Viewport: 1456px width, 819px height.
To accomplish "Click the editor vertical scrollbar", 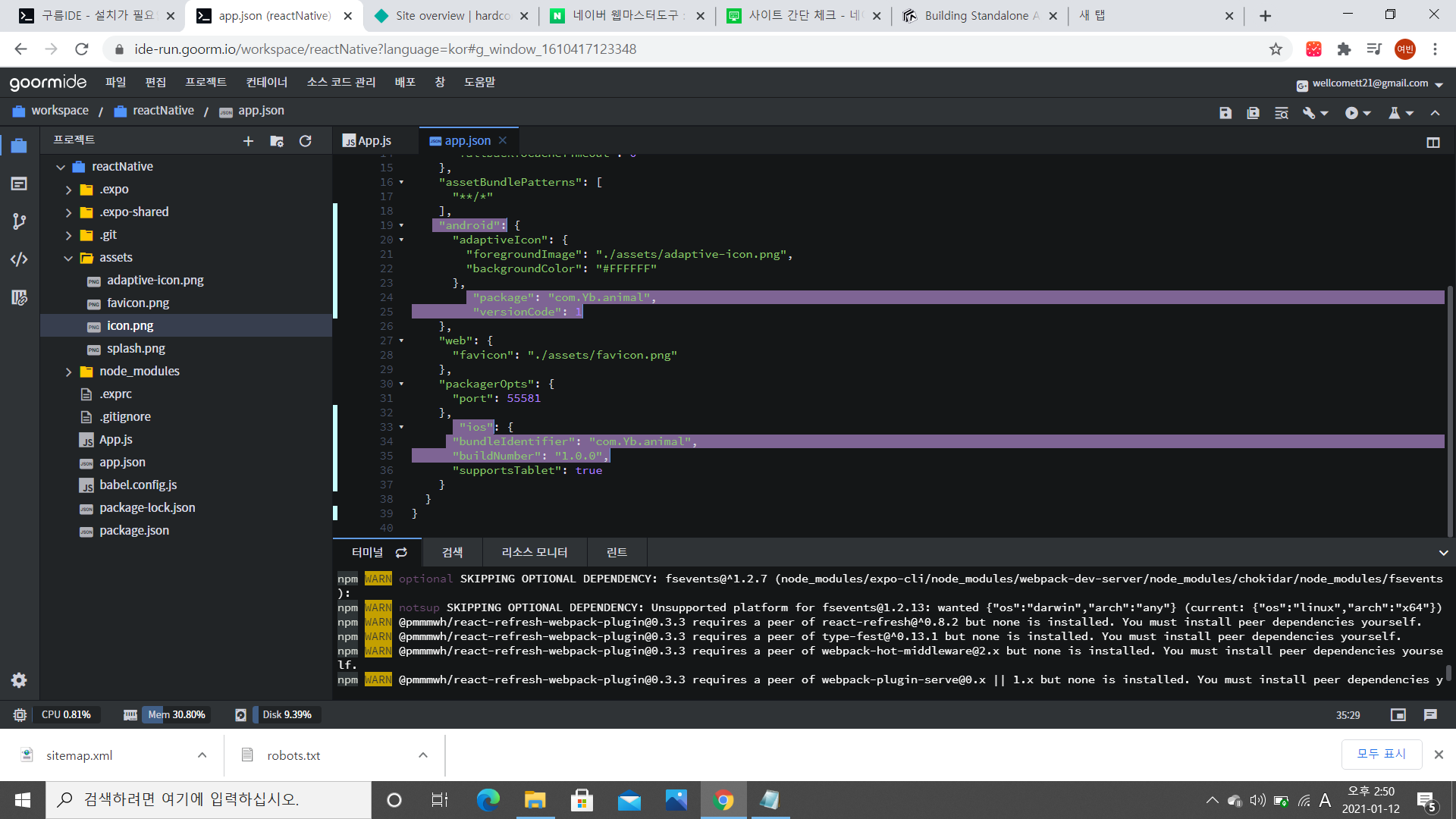I will (1450, 409).
